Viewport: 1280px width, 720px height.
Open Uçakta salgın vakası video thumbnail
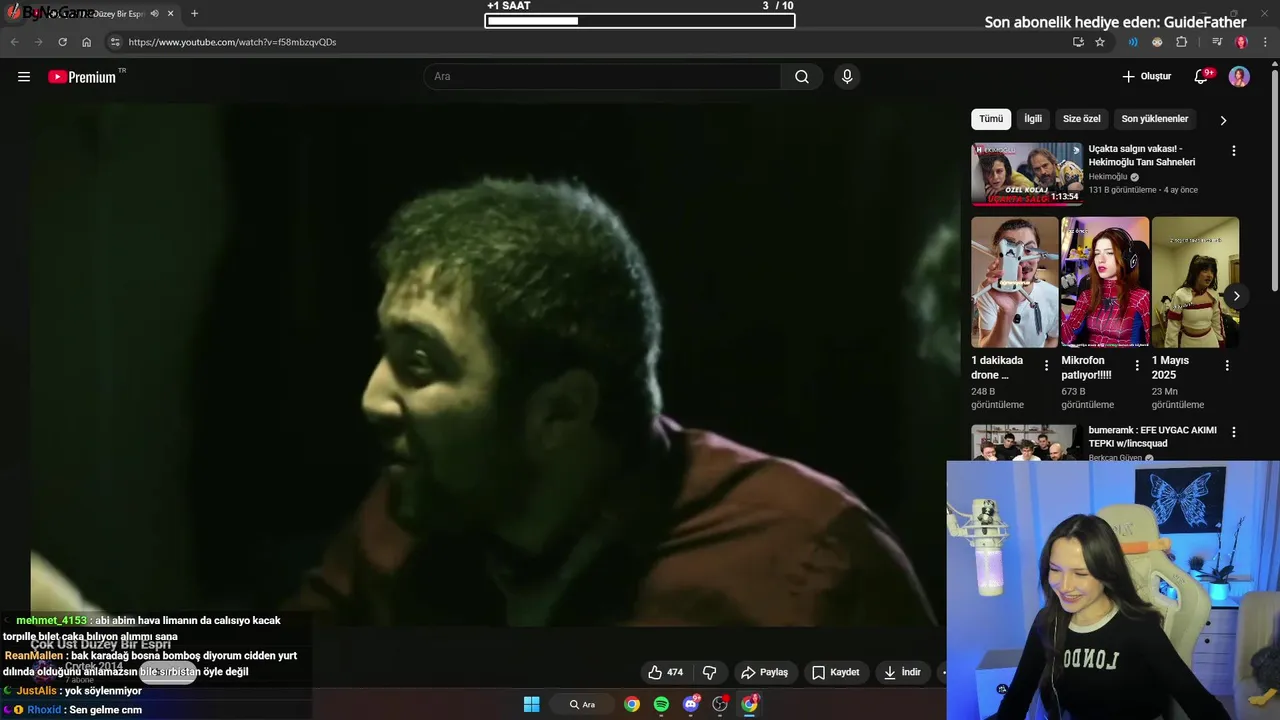point(1026,174)
